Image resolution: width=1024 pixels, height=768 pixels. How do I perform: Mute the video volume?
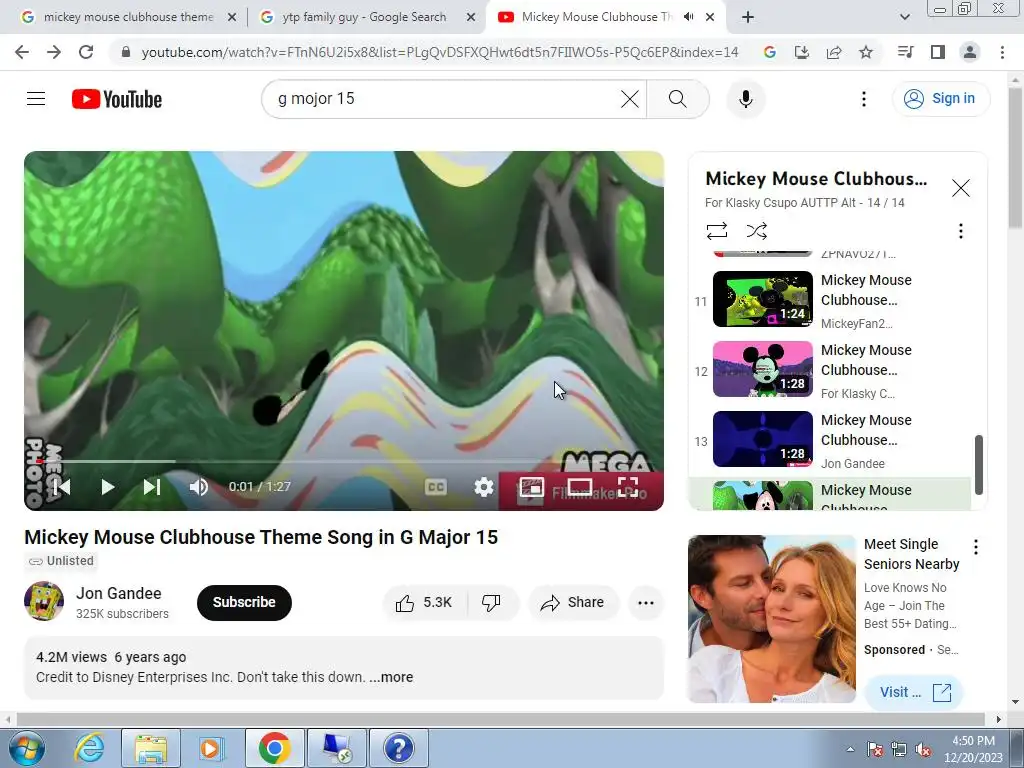(x=198, y=487)
